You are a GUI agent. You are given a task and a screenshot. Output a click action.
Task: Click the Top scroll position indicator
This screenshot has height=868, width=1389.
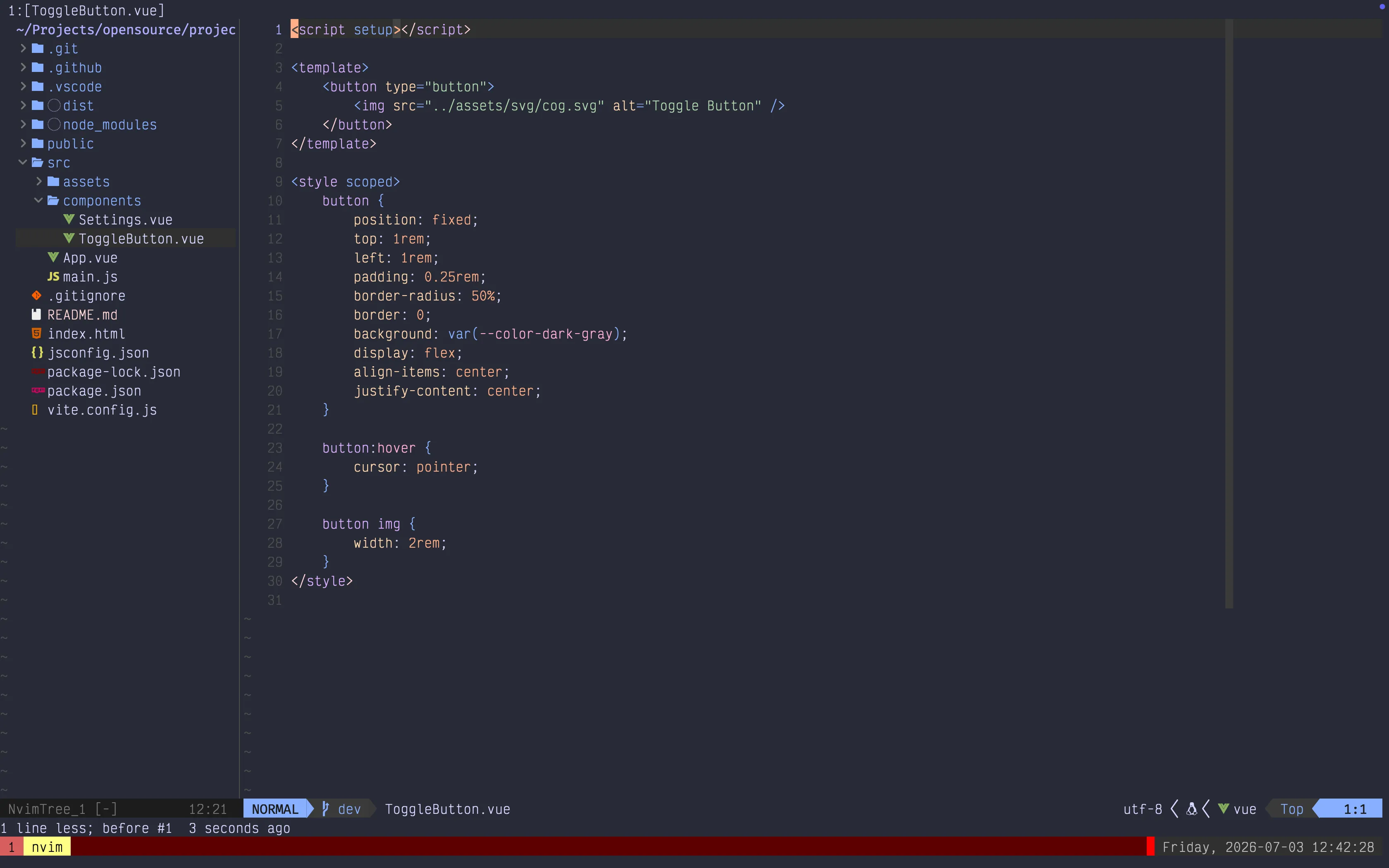coord(1291,809)
